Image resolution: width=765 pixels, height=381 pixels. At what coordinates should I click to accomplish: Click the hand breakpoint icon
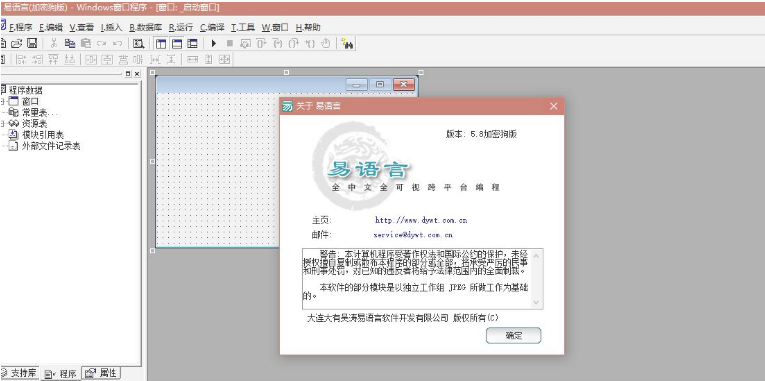pyautogui.click(x=325, y=43)
